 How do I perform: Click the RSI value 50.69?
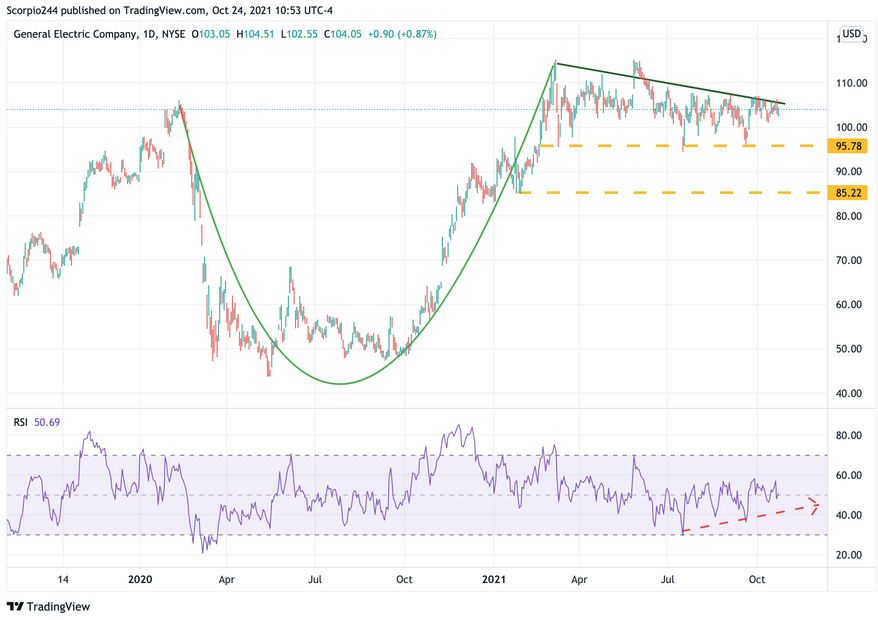(47, 422)
